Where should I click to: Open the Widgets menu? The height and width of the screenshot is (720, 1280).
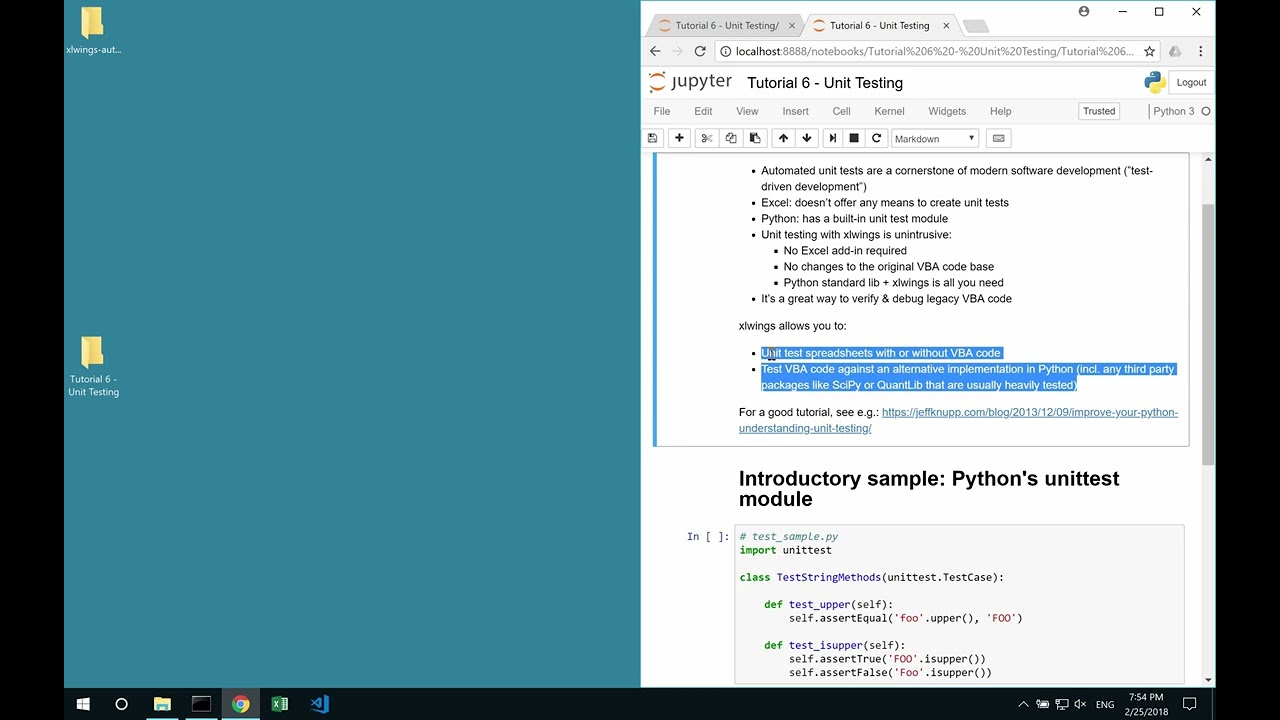[x=946, y=111]
